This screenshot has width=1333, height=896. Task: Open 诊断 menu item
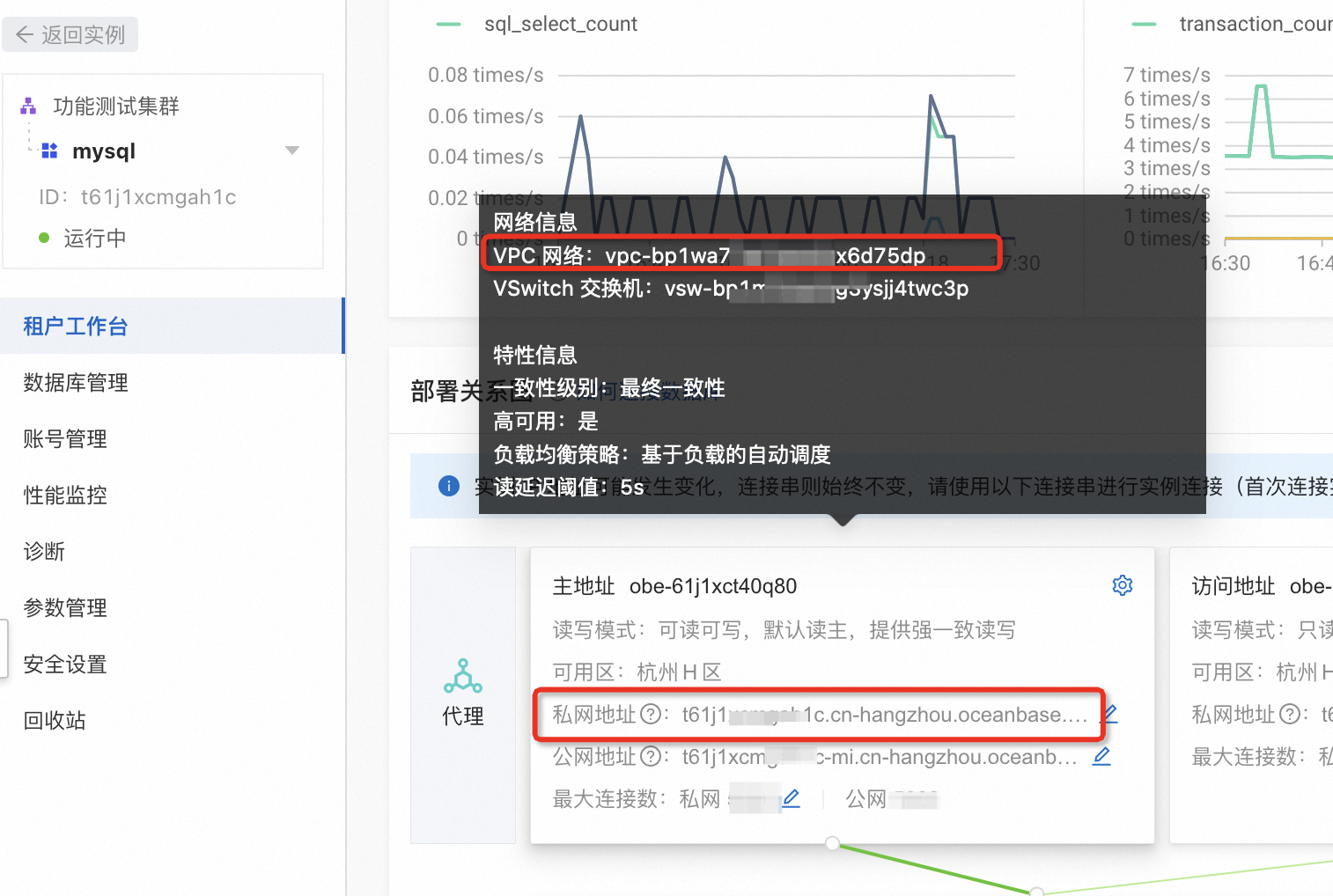click(172, 551)
